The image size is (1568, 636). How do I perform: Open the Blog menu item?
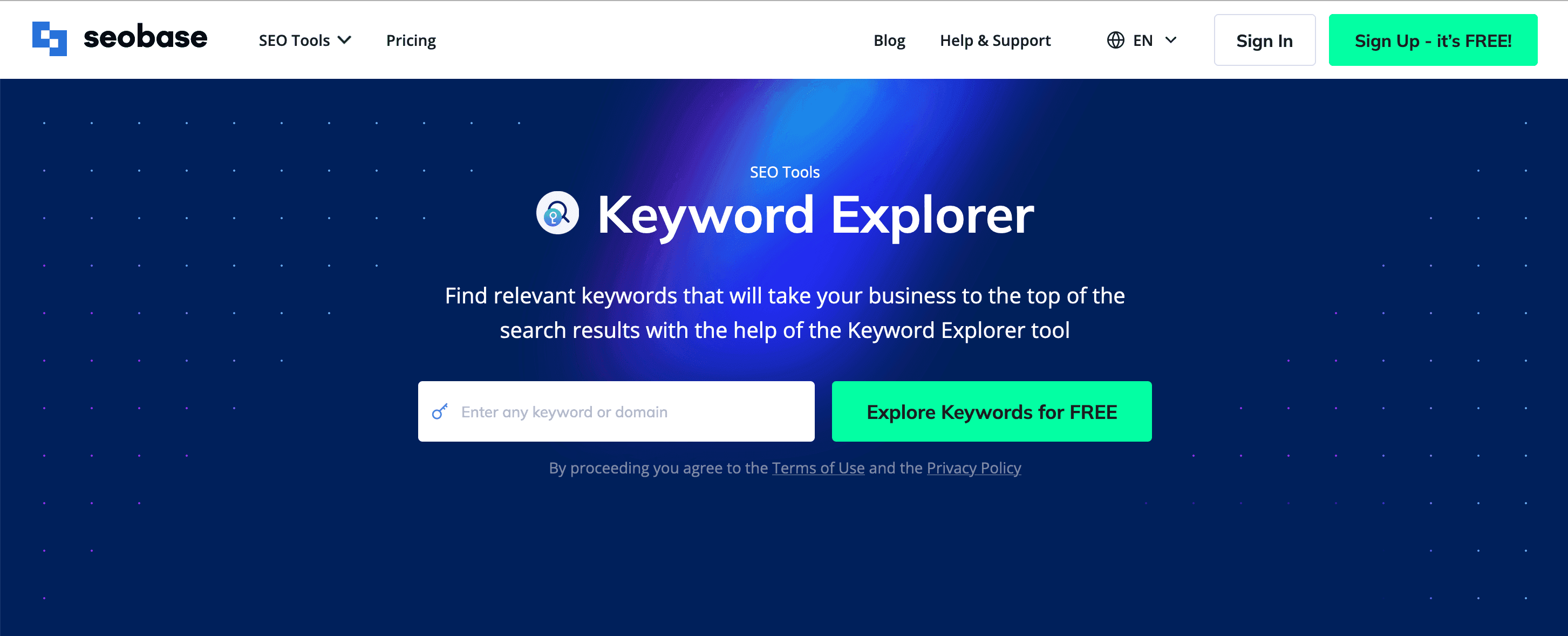[888, 40]
